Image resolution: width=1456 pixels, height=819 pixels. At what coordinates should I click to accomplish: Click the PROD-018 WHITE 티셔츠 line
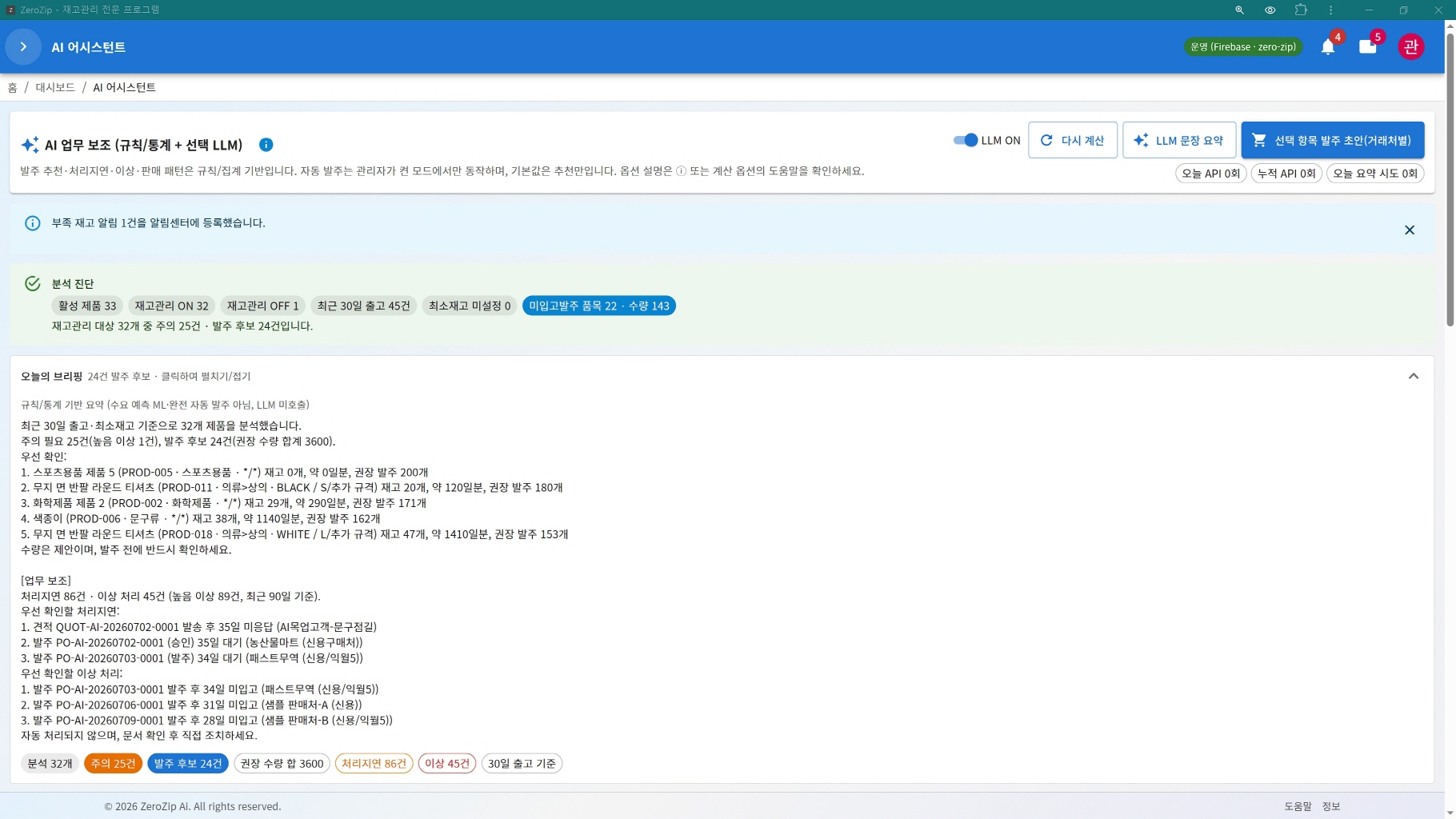coord(294,534)
